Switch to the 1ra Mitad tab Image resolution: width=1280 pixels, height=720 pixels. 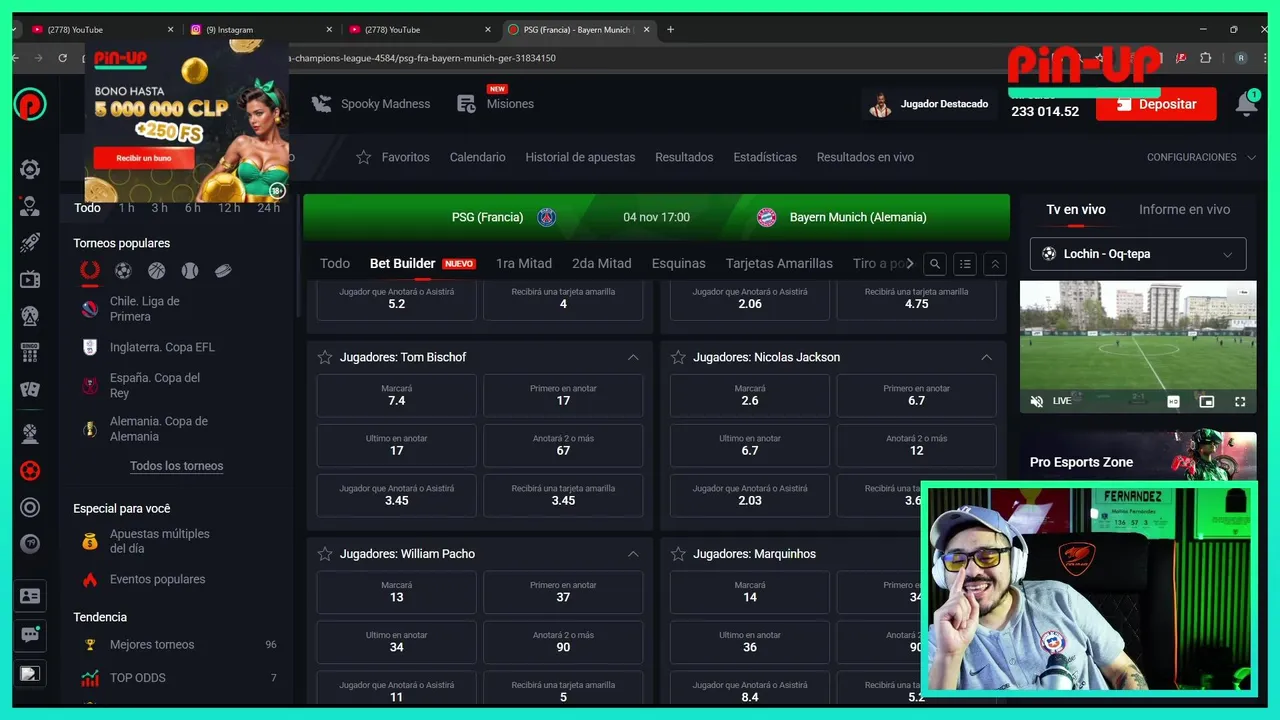pyautogui.click(x=524, y=264)
